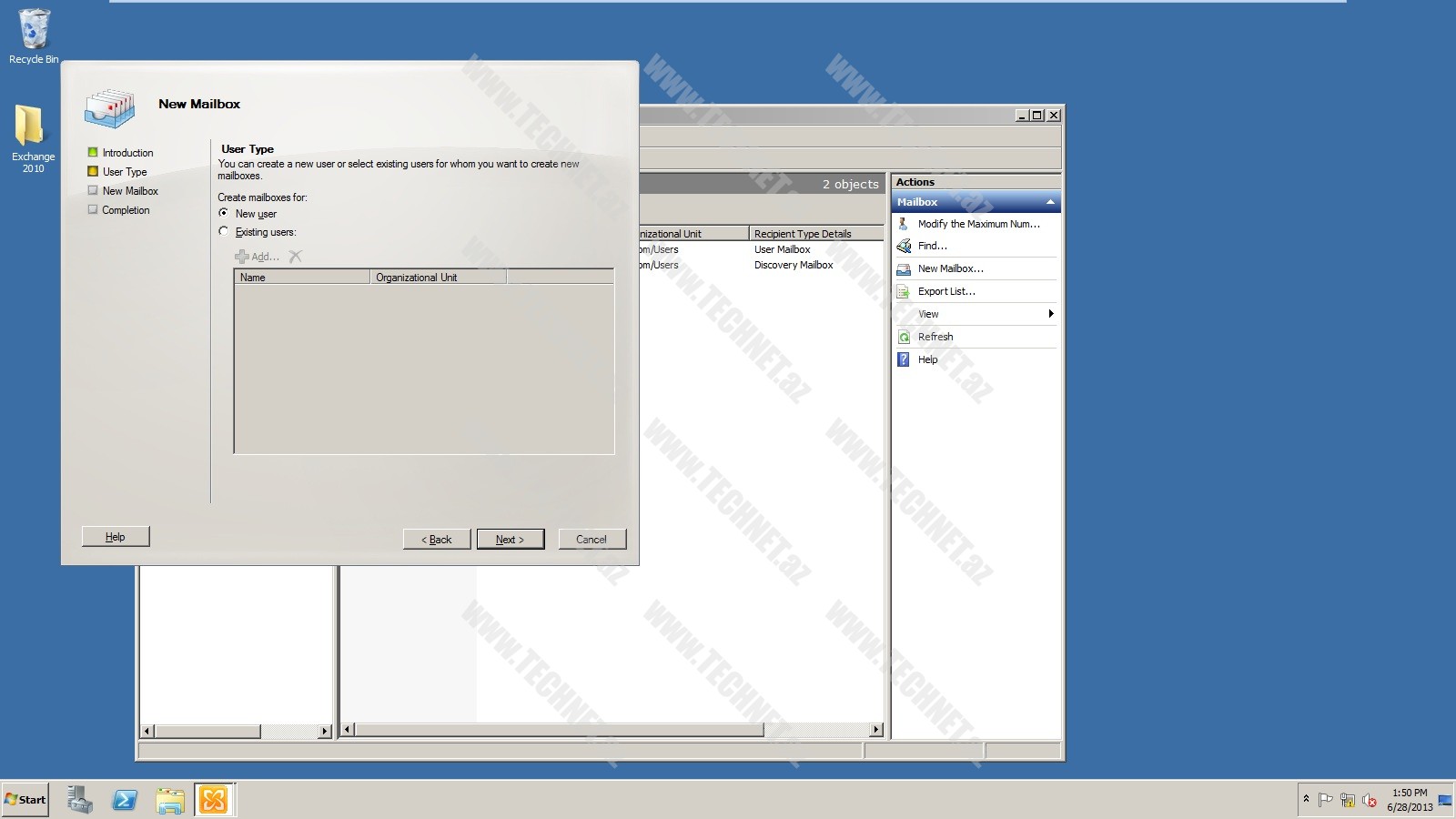Sort by Organizational Unit column in wizard
The height and width of the screenshot is (819, 1456).
pyautogui.click(x=438, y=278)
